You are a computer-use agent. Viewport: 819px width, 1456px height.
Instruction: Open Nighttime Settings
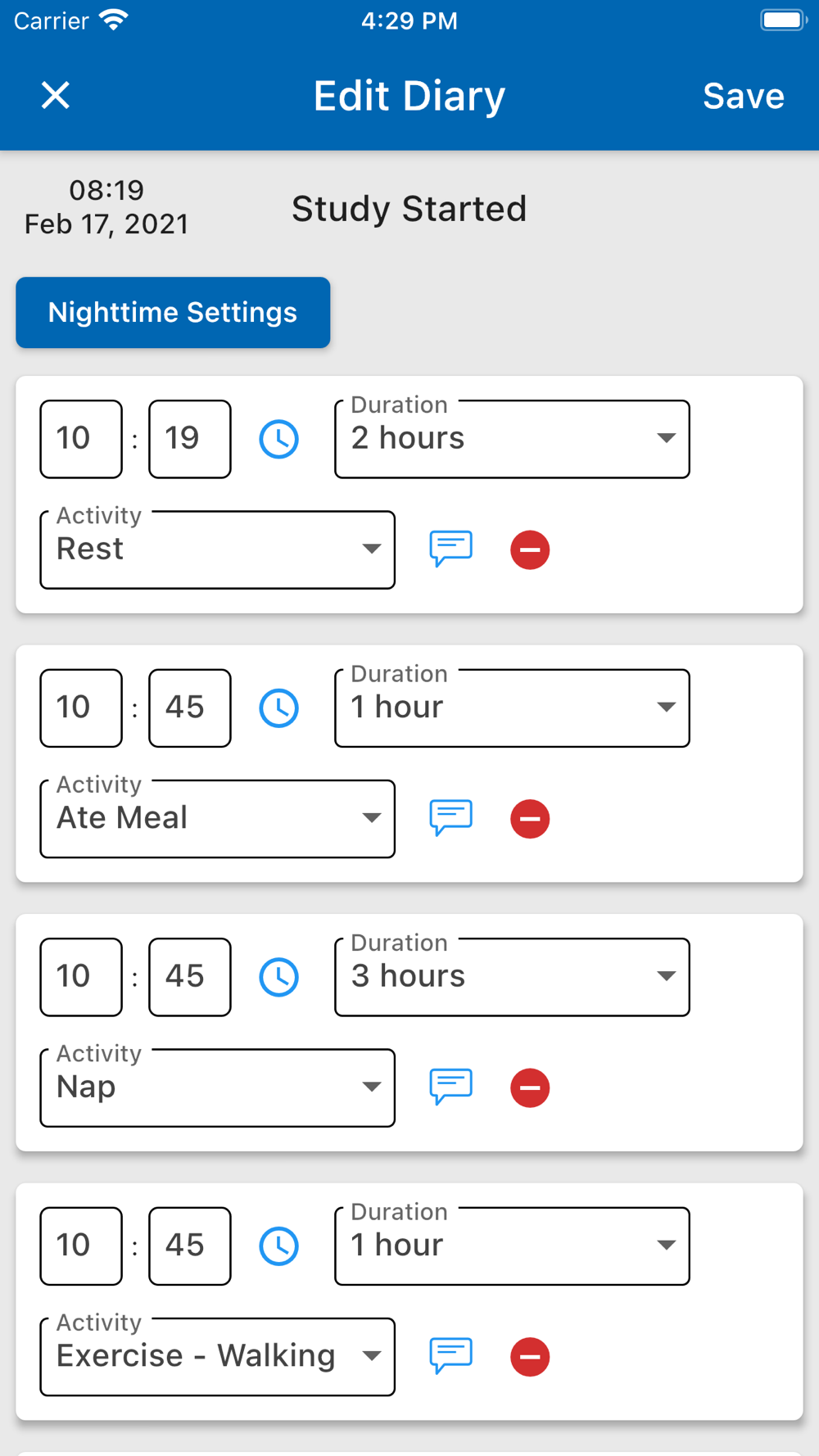point(173,313)
